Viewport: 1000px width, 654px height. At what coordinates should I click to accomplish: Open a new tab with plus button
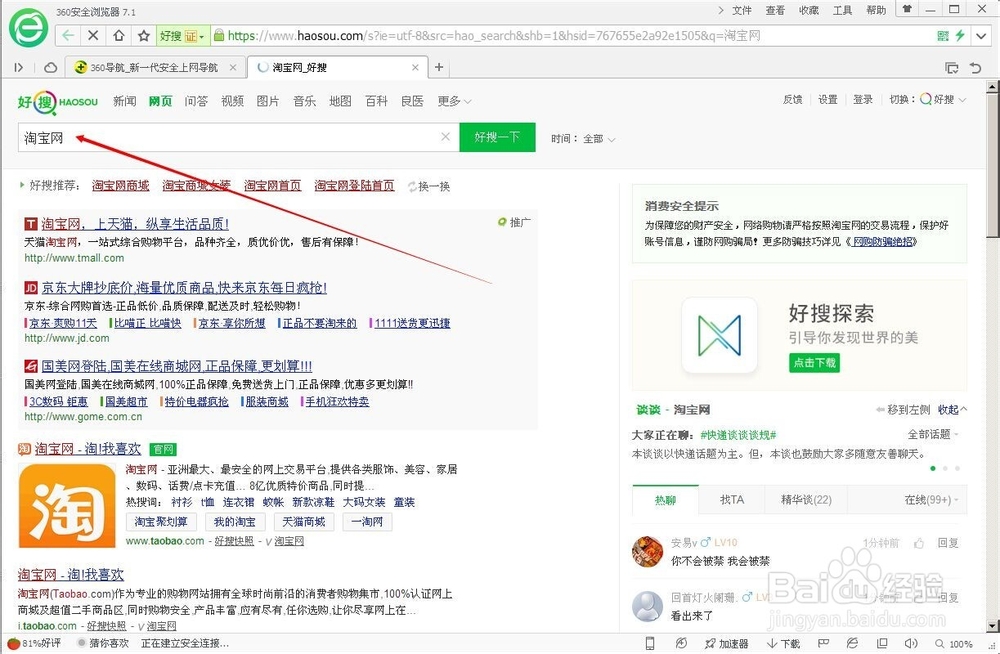click(x=439, y=67)
